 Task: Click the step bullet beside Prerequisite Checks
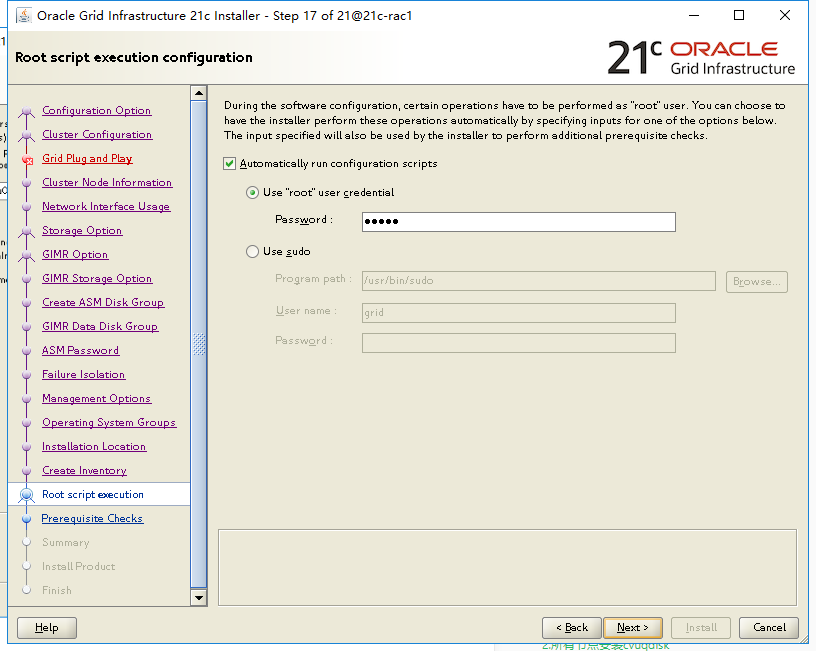(27, 519)
